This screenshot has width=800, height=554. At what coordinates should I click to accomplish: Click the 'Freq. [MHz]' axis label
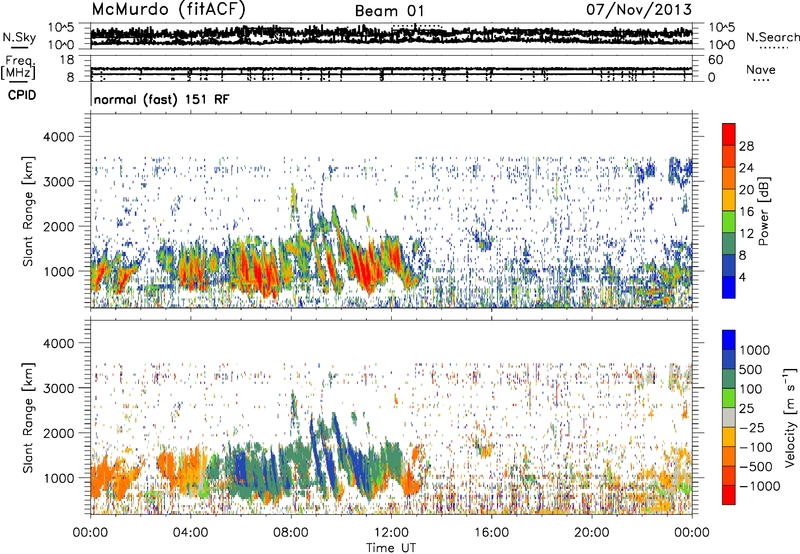coord(20,68)
